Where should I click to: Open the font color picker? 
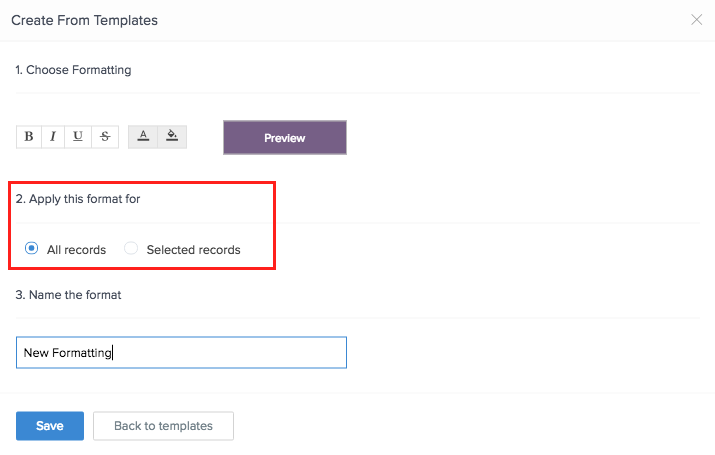click(144, 137)
